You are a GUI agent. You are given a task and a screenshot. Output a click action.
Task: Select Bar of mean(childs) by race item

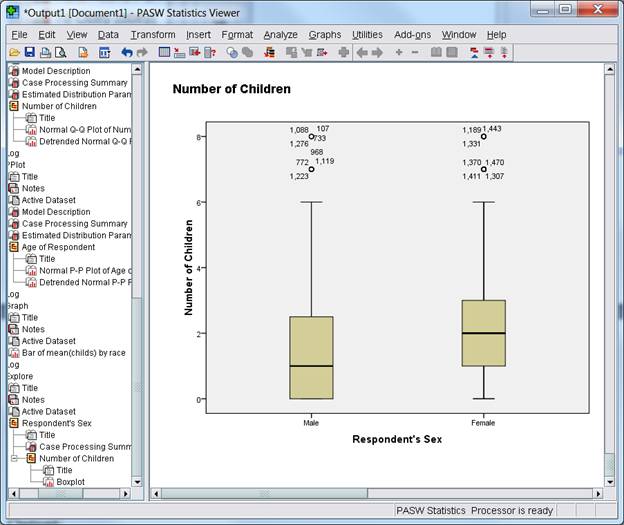[73, 353]
